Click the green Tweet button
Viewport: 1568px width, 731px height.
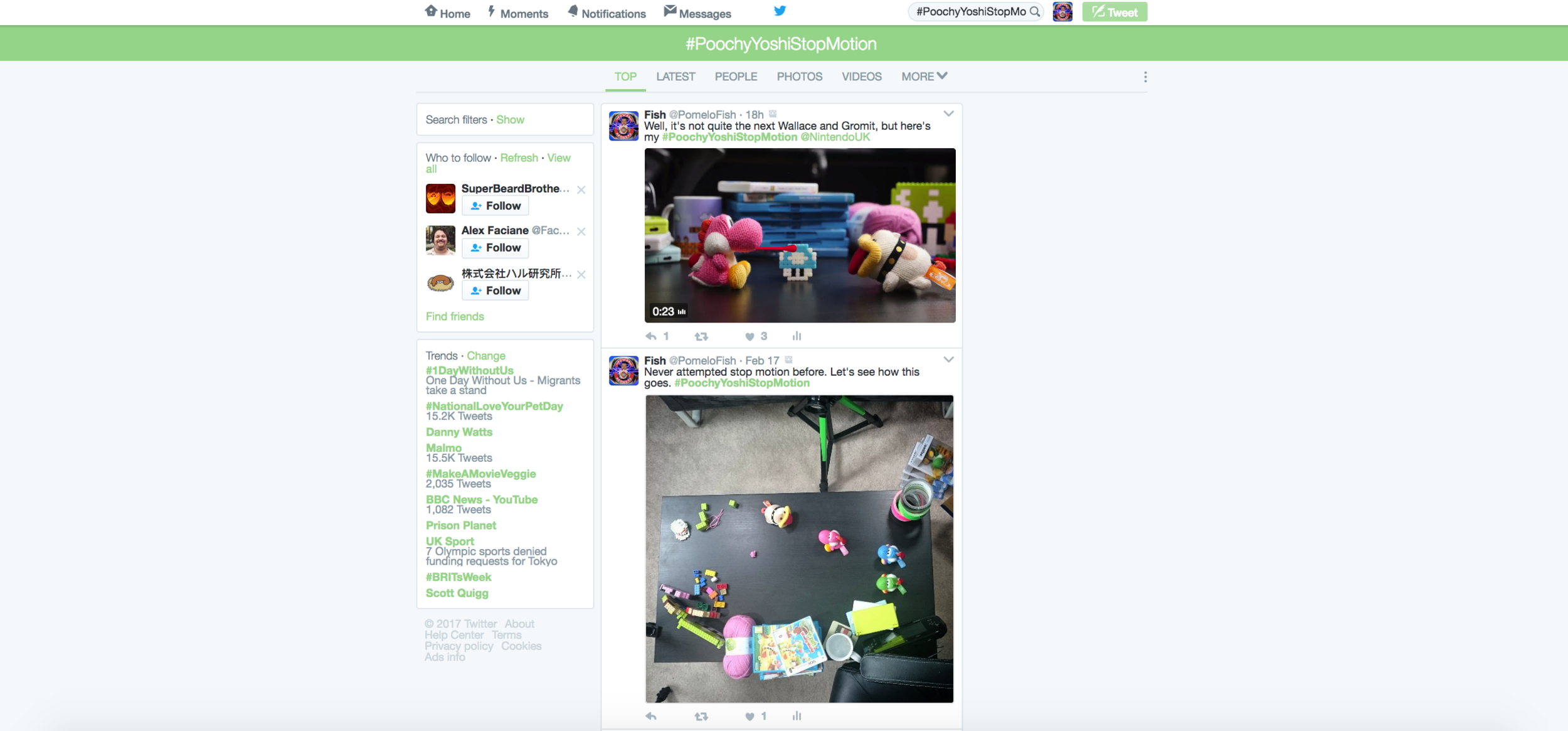tap(1115, 12)
